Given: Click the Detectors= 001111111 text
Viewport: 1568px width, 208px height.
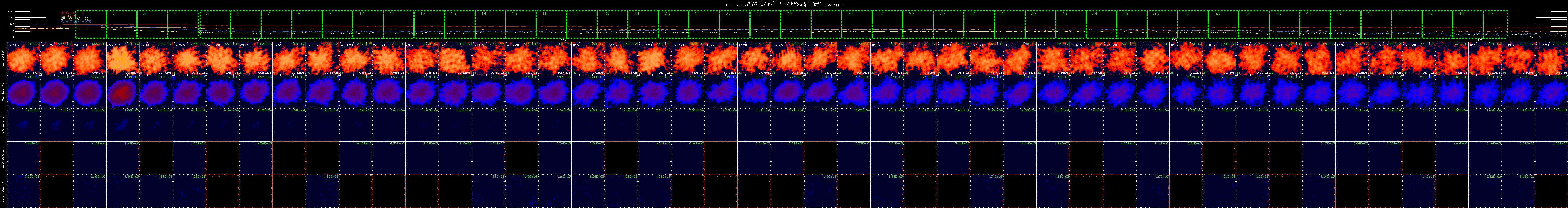Looking at the screenshot, I should (x=828, y=6).
